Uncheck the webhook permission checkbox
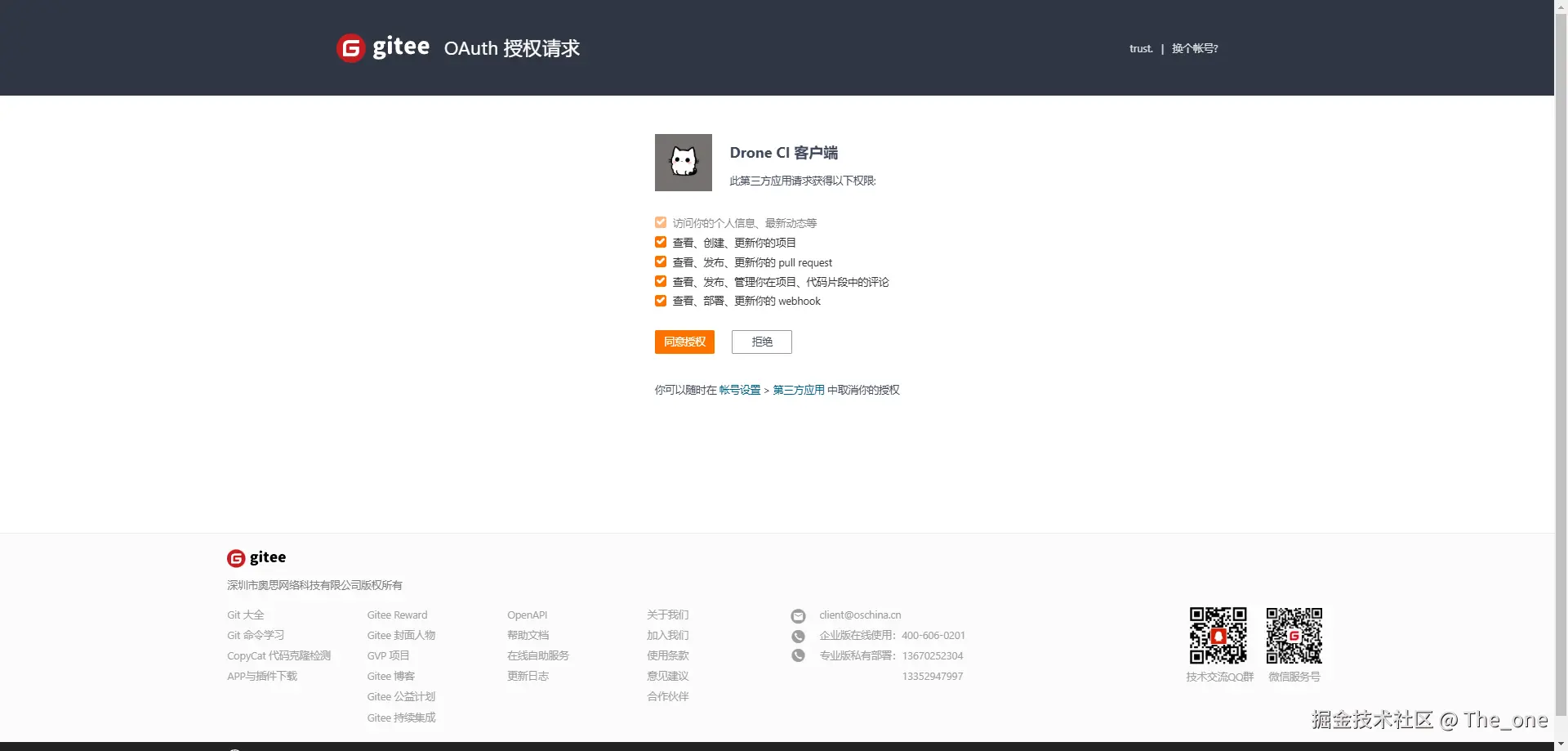Image resolution: width=1568 pixels, height=751 pixels. 661,301
